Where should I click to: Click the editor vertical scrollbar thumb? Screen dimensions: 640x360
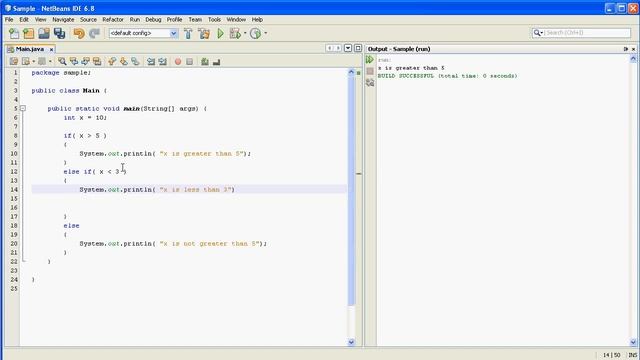pyautogui.click(x=351, y=190)
